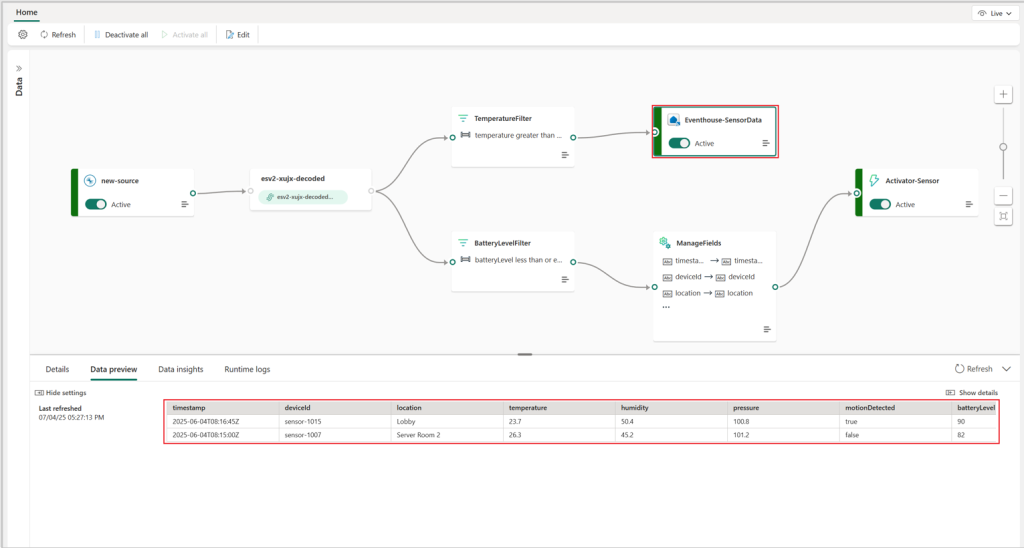This screenshot has width=1024, height=548.
Task: Click the fit-to-view canvas button
Action: pos(1003,216)
